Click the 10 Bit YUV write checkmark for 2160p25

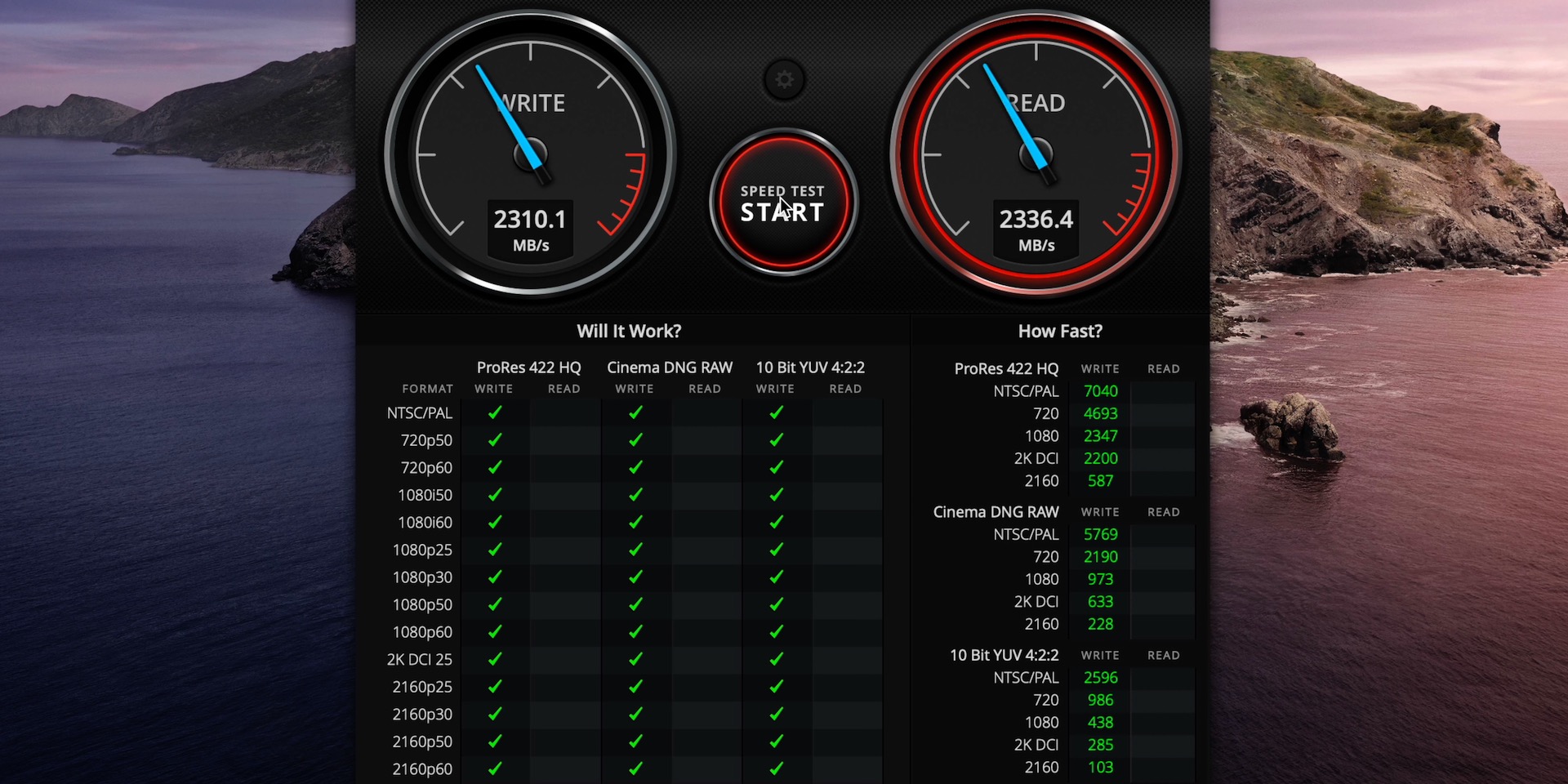776,687
